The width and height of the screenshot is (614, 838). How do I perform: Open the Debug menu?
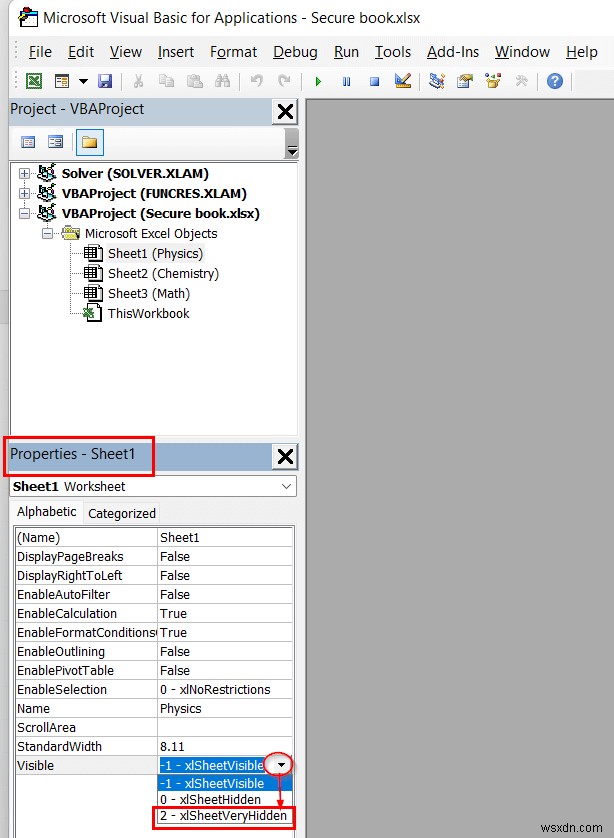295,52
